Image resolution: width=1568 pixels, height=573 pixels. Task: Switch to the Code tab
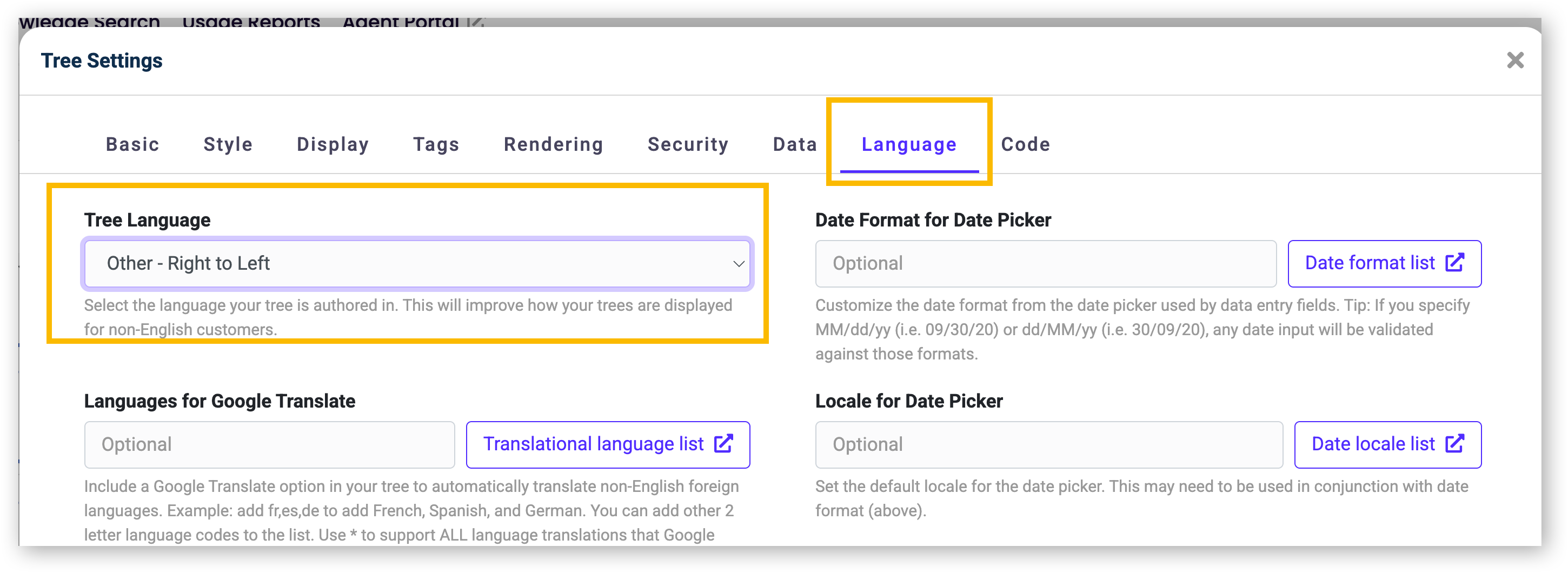(1026, 144)
